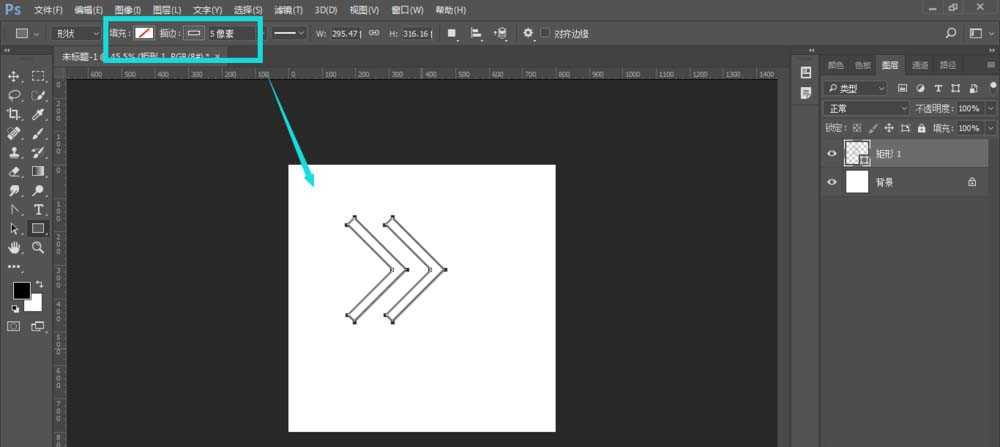
Task: Activate the Hand tool
Action: pyautogui.click(x=15, y=247)
